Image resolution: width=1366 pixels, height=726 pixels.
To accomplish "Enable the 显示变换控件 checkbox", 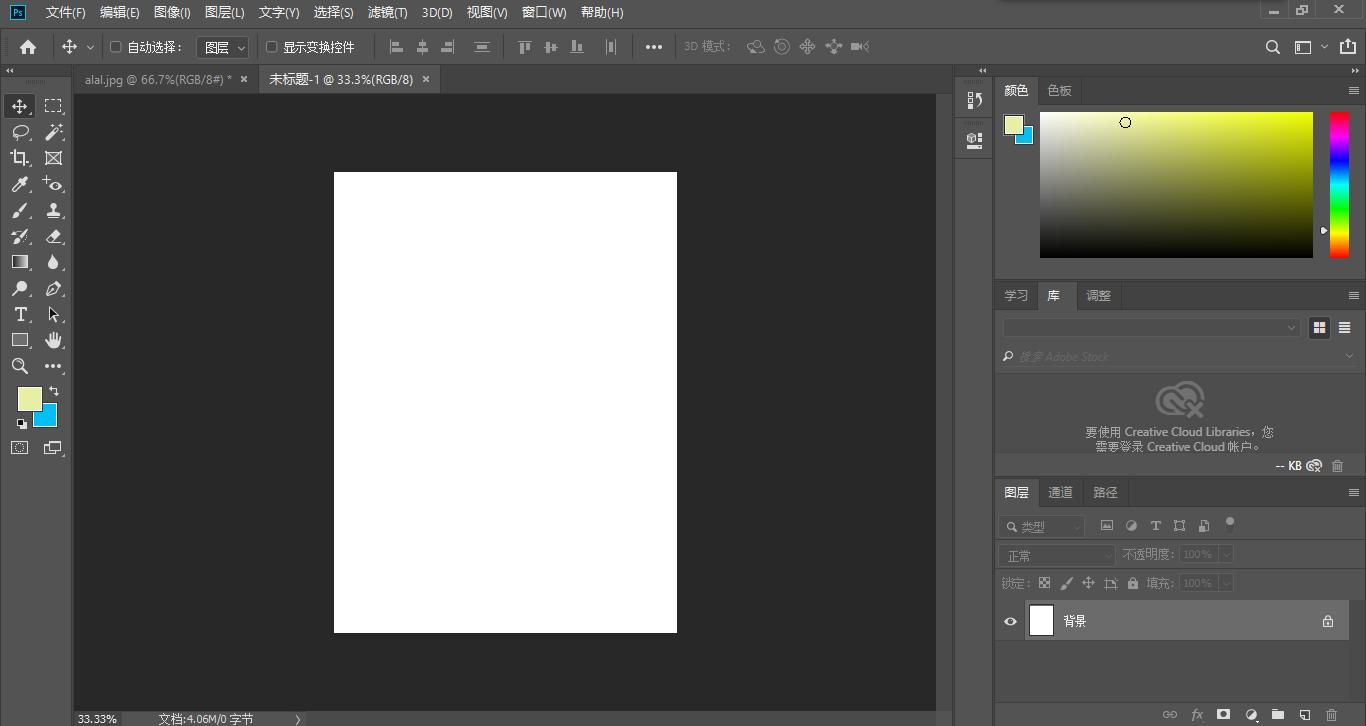I will (271, 47).
